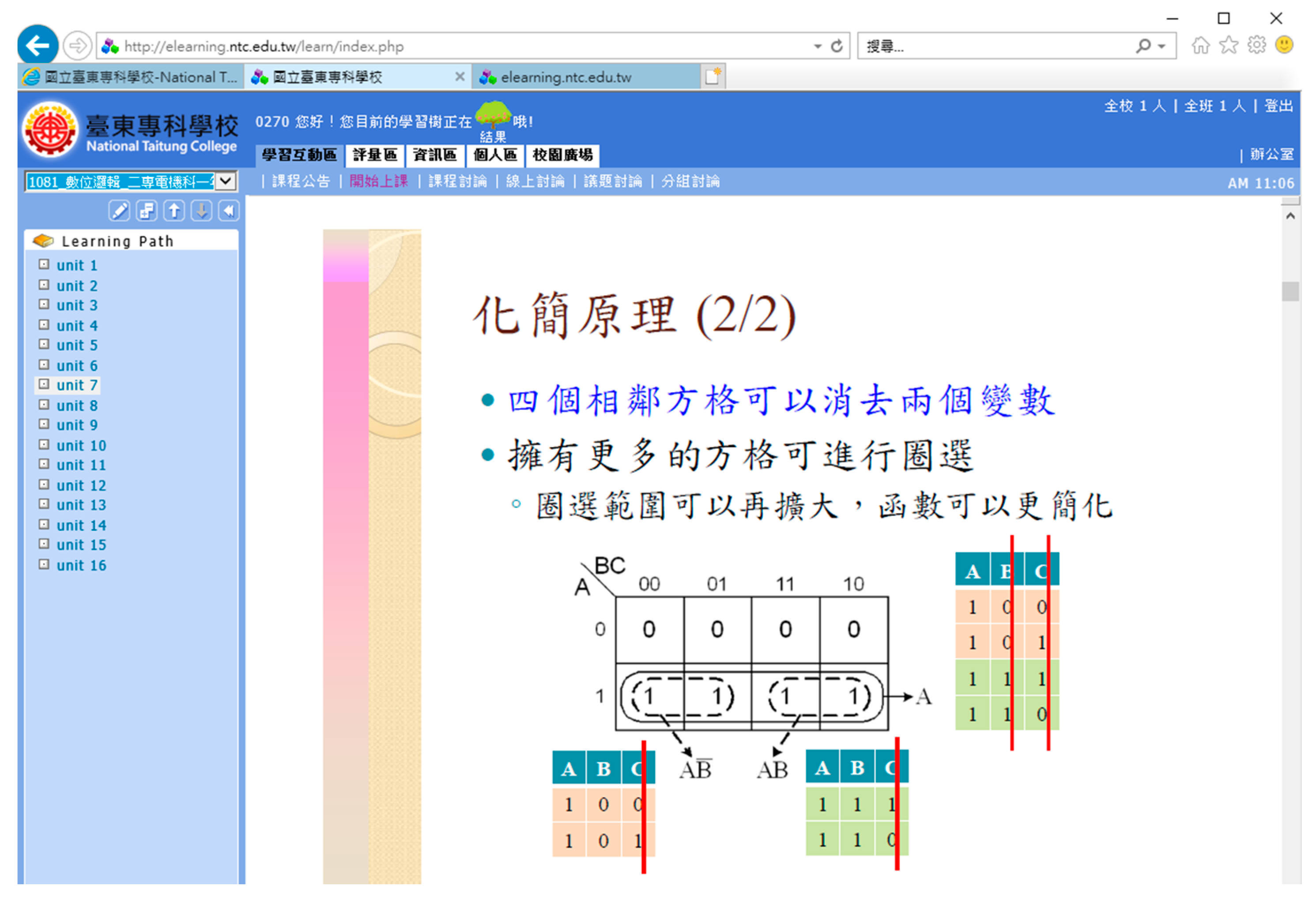Click the 登出 logout link
Viewport: 1316px width, 905px height.
1278,106
